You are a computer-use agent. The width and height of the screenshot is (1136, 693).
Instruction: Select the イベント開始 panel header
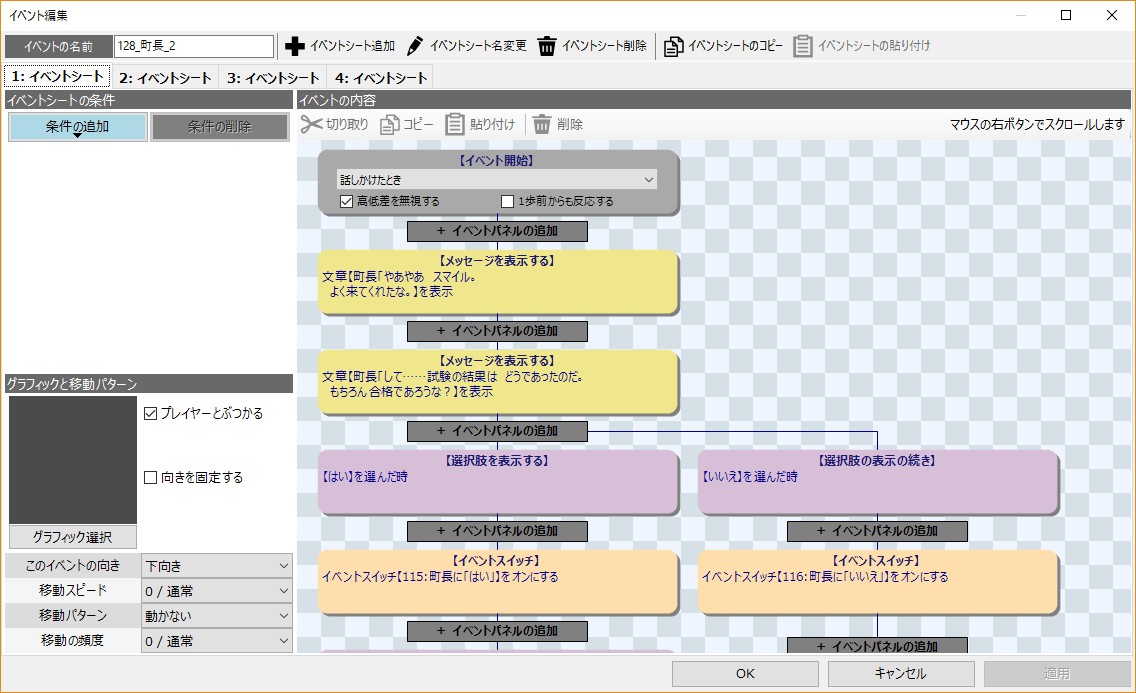497,160
